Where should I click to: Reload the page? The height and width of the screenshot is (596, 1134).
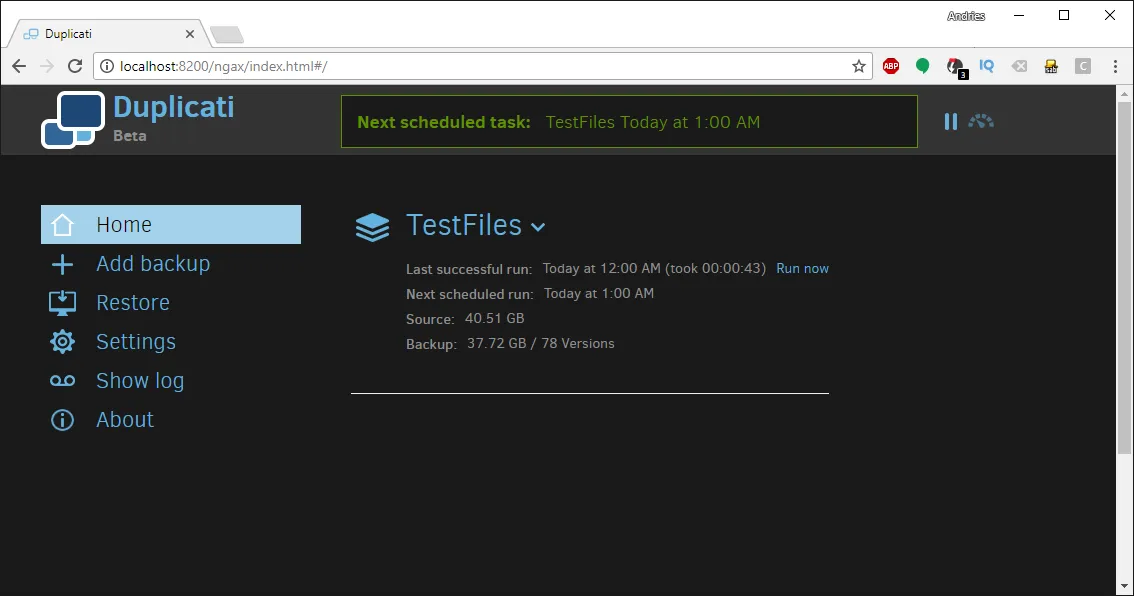(74, 67)
